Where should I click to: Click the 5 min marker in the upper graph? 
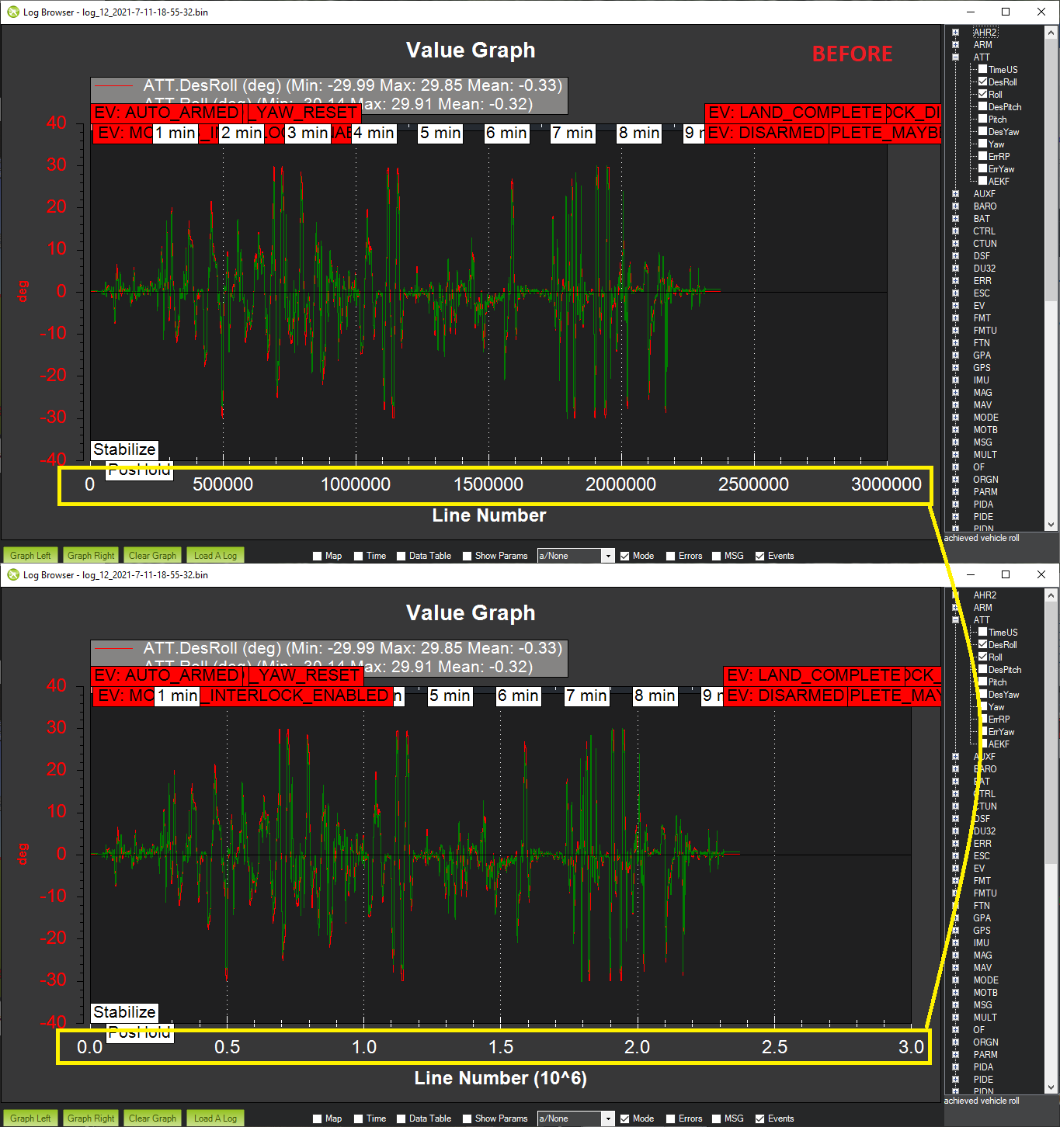(440, 133)
